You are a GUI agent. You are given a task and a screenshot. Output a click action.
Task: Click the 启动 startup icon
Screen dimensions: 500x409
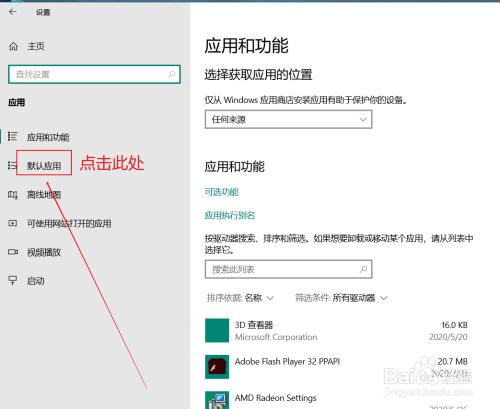[13, 281]
